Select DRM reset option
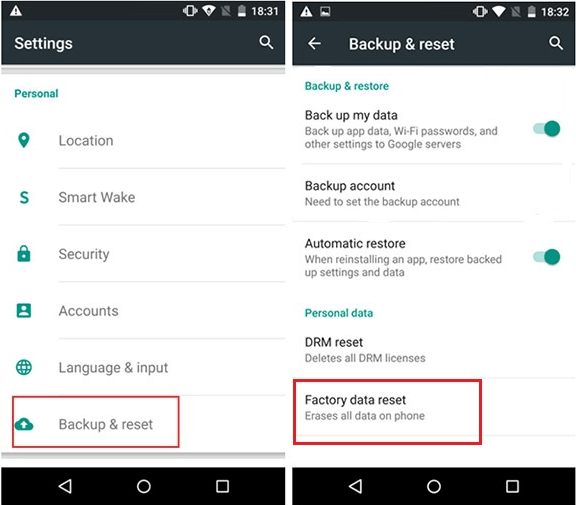Image resolution: width=576 pixels, height=505 pixels. point(433,350)
